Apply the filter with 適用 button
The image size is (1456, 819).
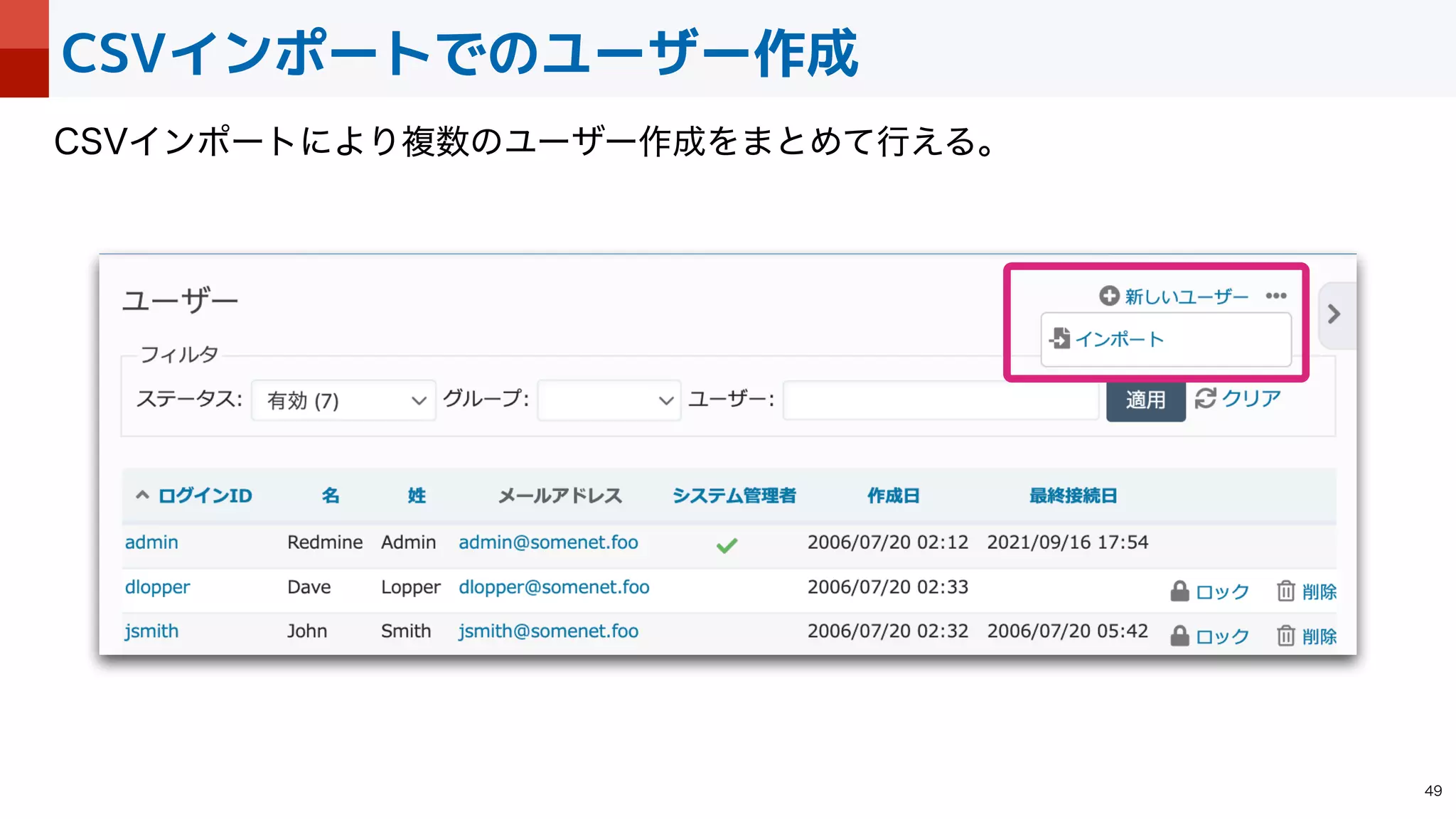[x=1145, y=400]
